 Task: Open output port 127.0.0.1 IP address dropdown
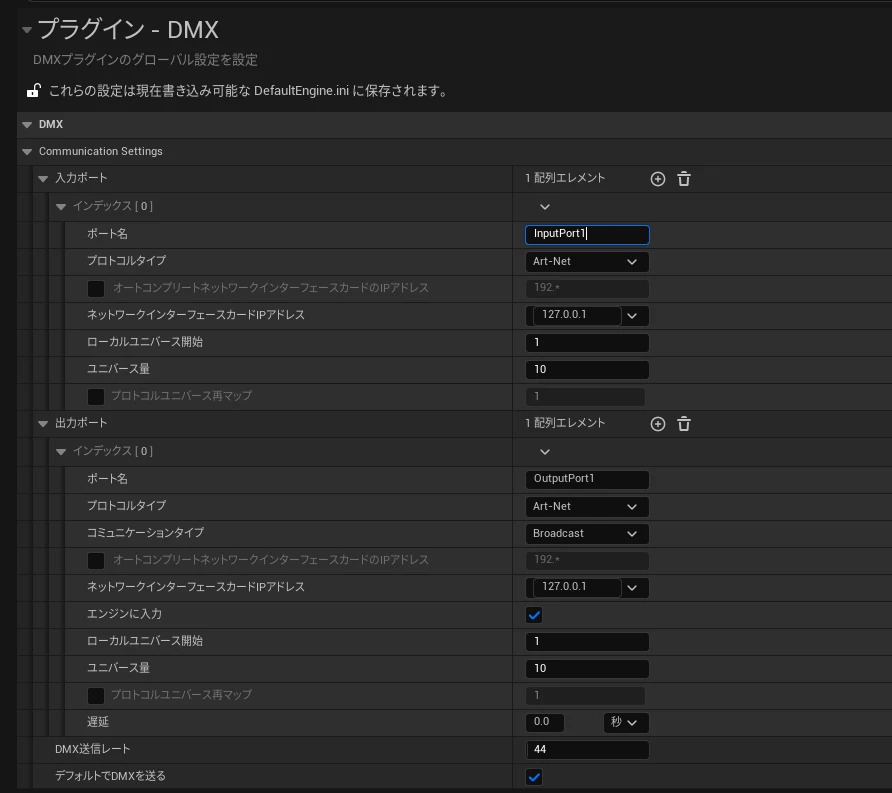[632, 588]
